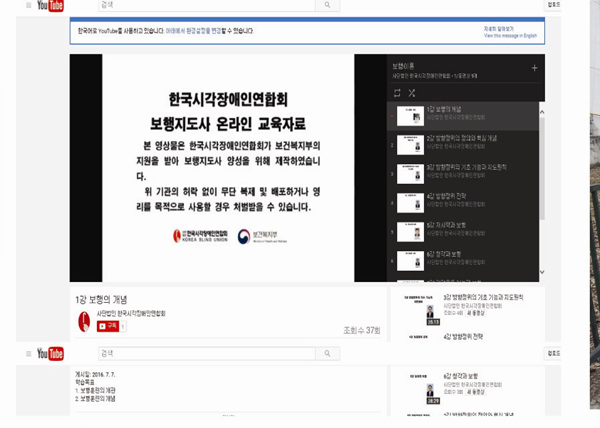Open the learn-more link above 'View this message in English'
Image resolution: width=600 pixels, height=428 pixels.
(499, 29)
